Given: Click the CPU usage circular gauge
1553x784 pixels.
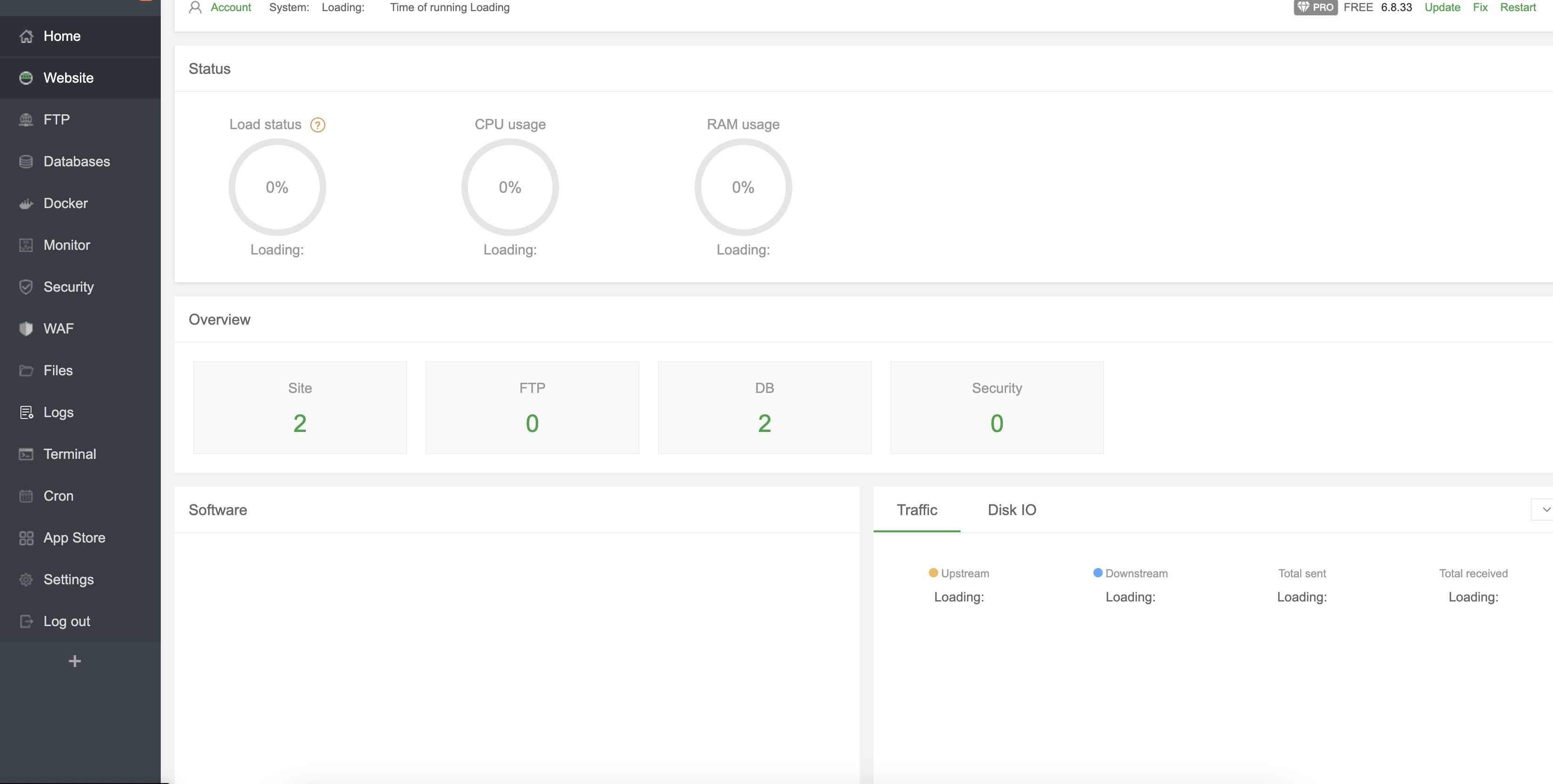Looking at the screenshot, I should 509,188.
